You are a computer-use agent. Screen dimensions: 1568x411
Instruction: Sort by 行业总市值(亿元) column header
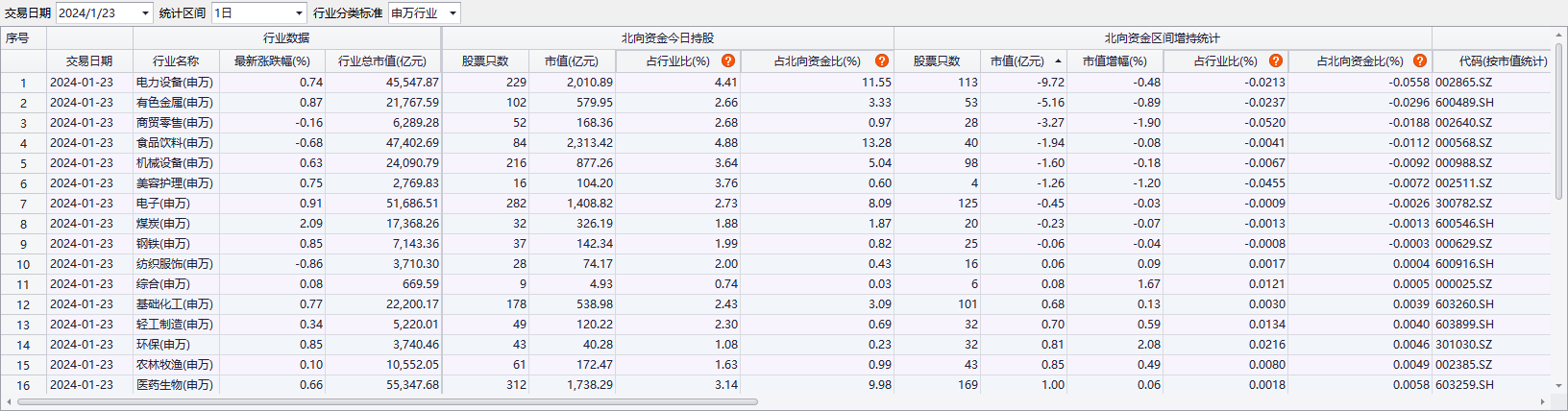point(382,61)
